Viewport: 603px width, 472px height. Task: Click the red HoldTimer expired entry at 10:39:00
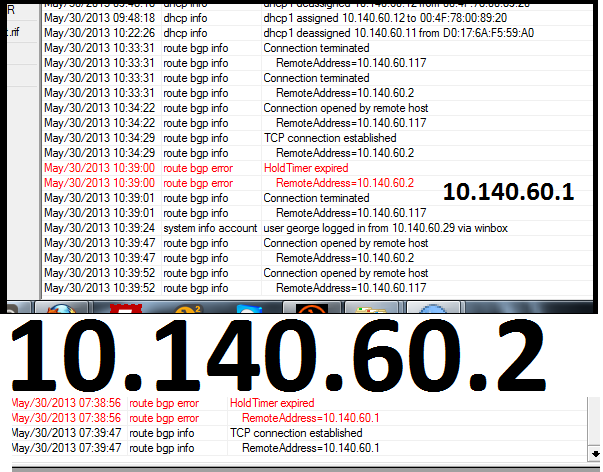coord(305,168)
